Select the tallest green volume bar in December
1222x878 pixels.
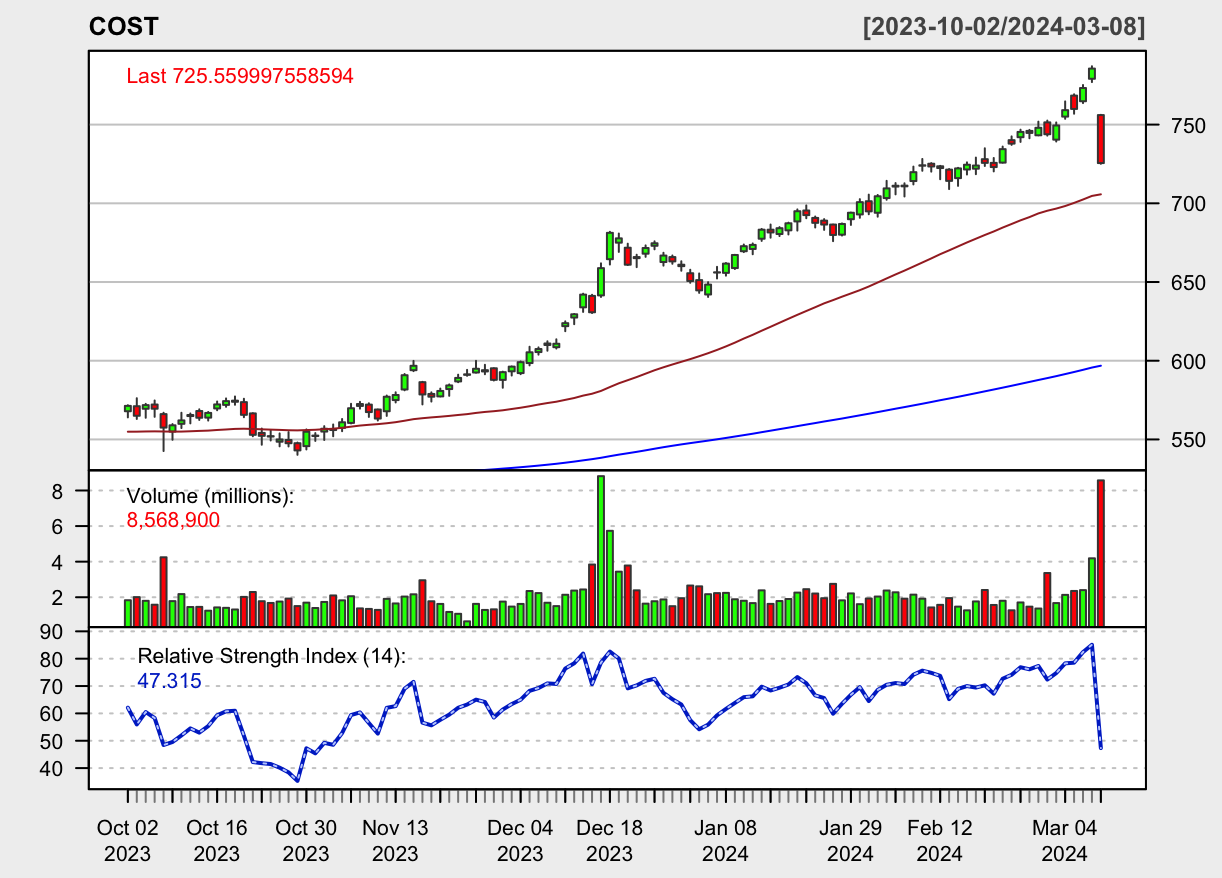coord(601,551)
